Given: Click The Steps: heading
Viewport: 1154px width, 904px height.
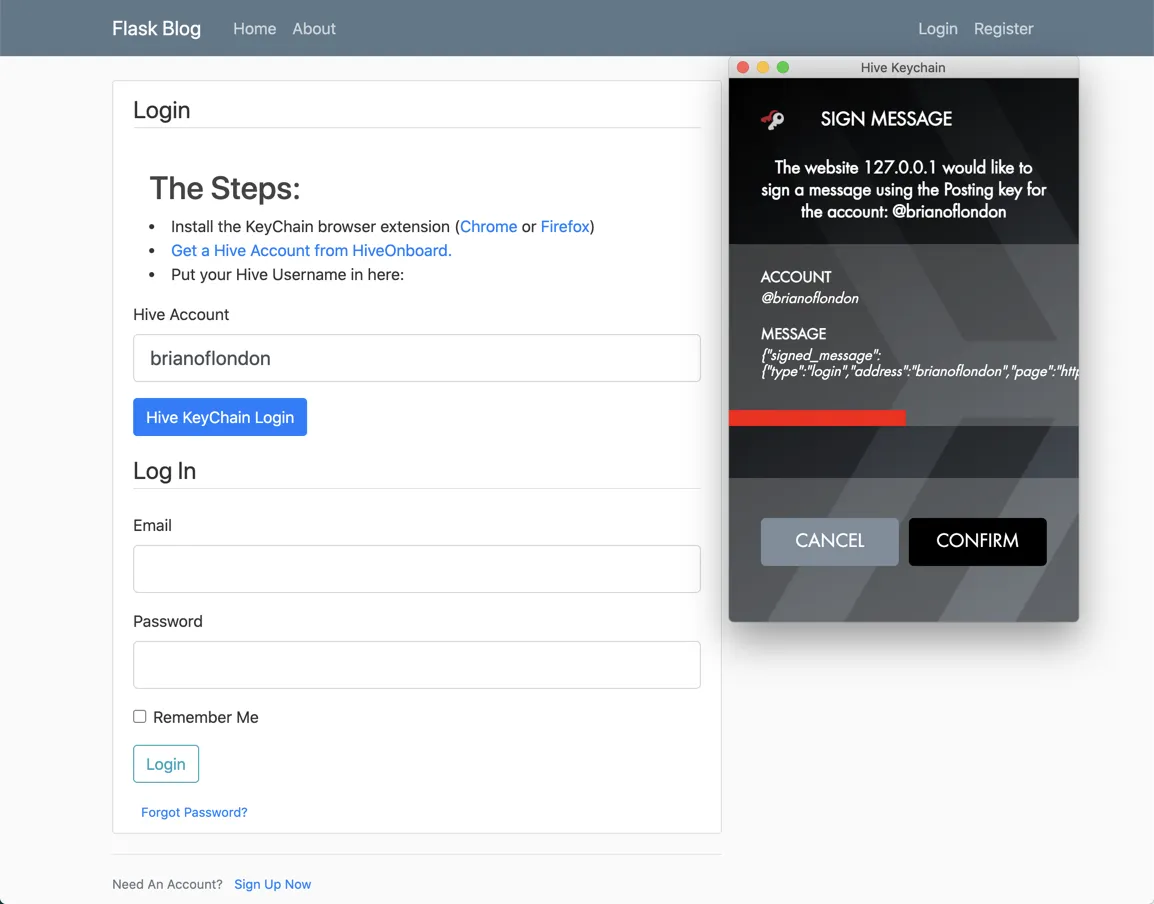Looking at the screenshot, I should tap(225, 188).
